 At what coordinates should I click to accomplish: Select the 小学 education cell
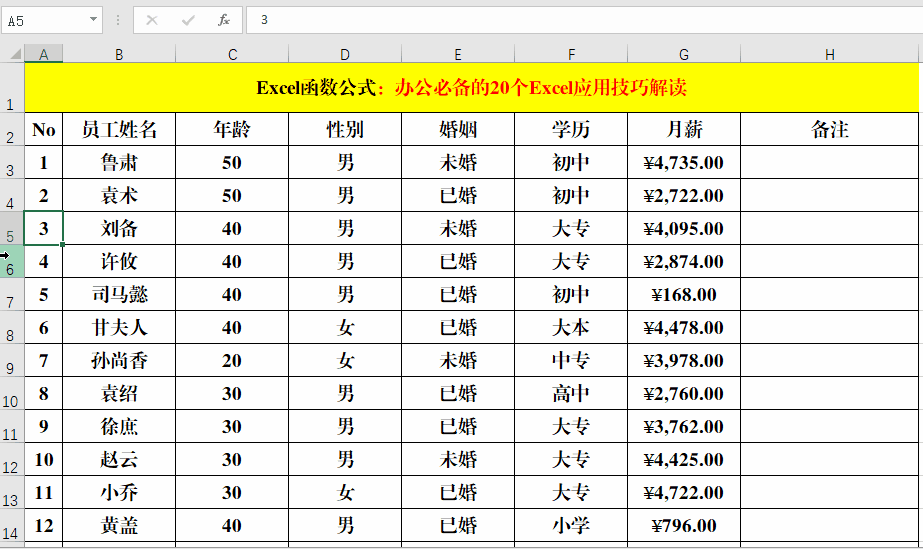point(571,524)
